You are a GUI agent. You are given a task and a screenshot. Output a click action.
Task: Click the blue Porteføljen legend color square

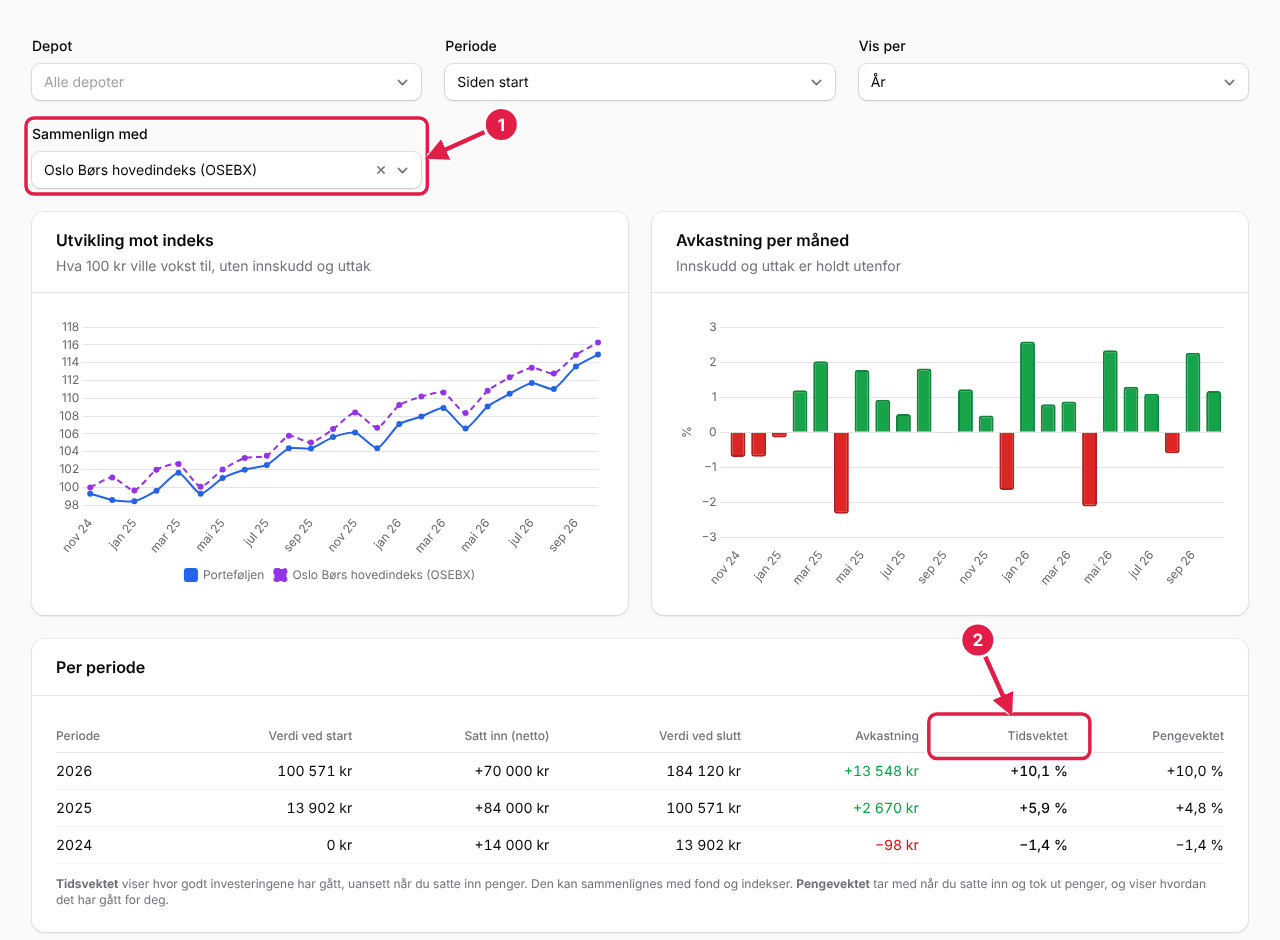coord(191,575)
